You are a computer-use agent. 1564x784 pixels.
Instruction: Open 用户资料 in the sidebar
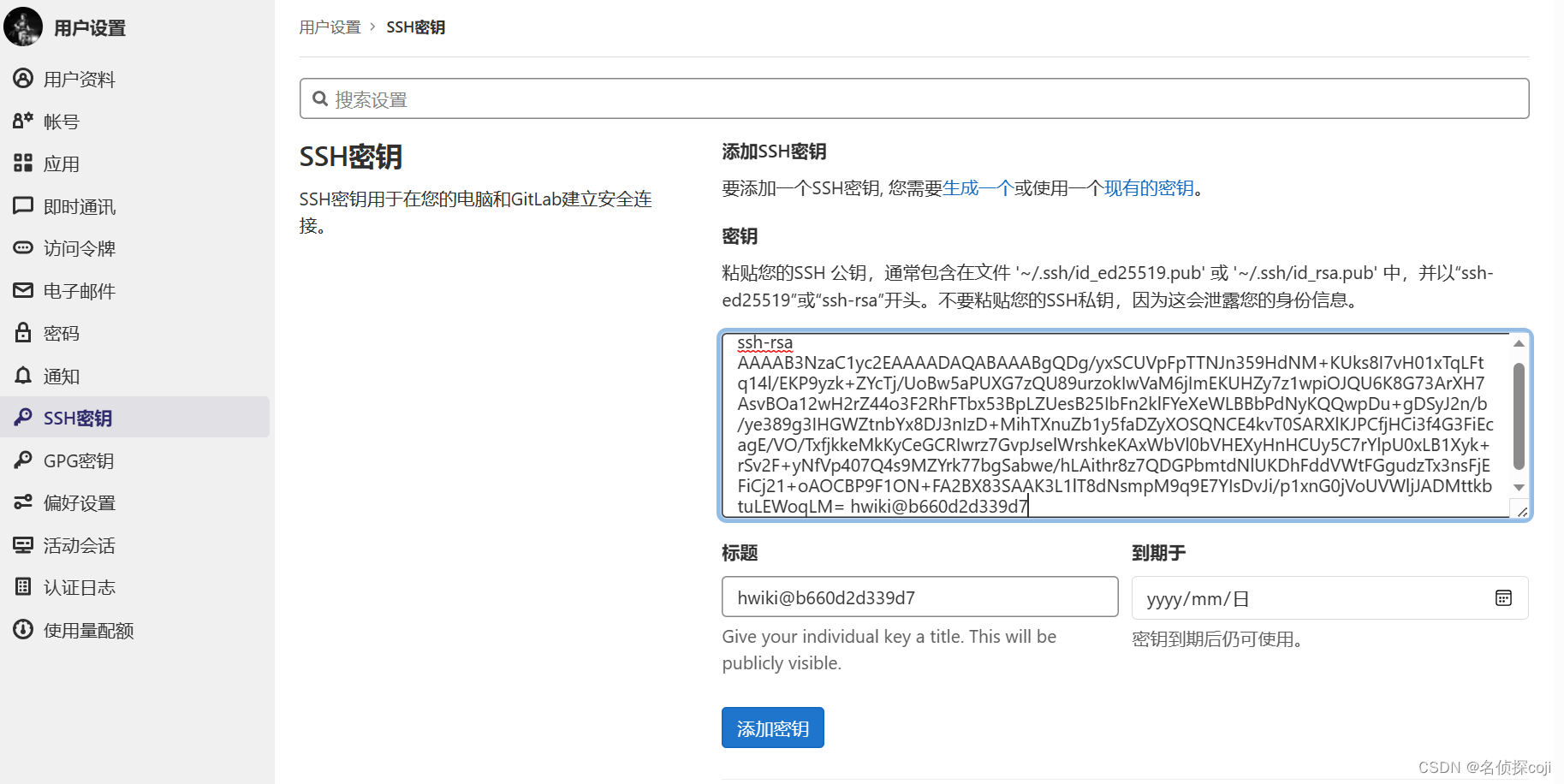[80, 79]
